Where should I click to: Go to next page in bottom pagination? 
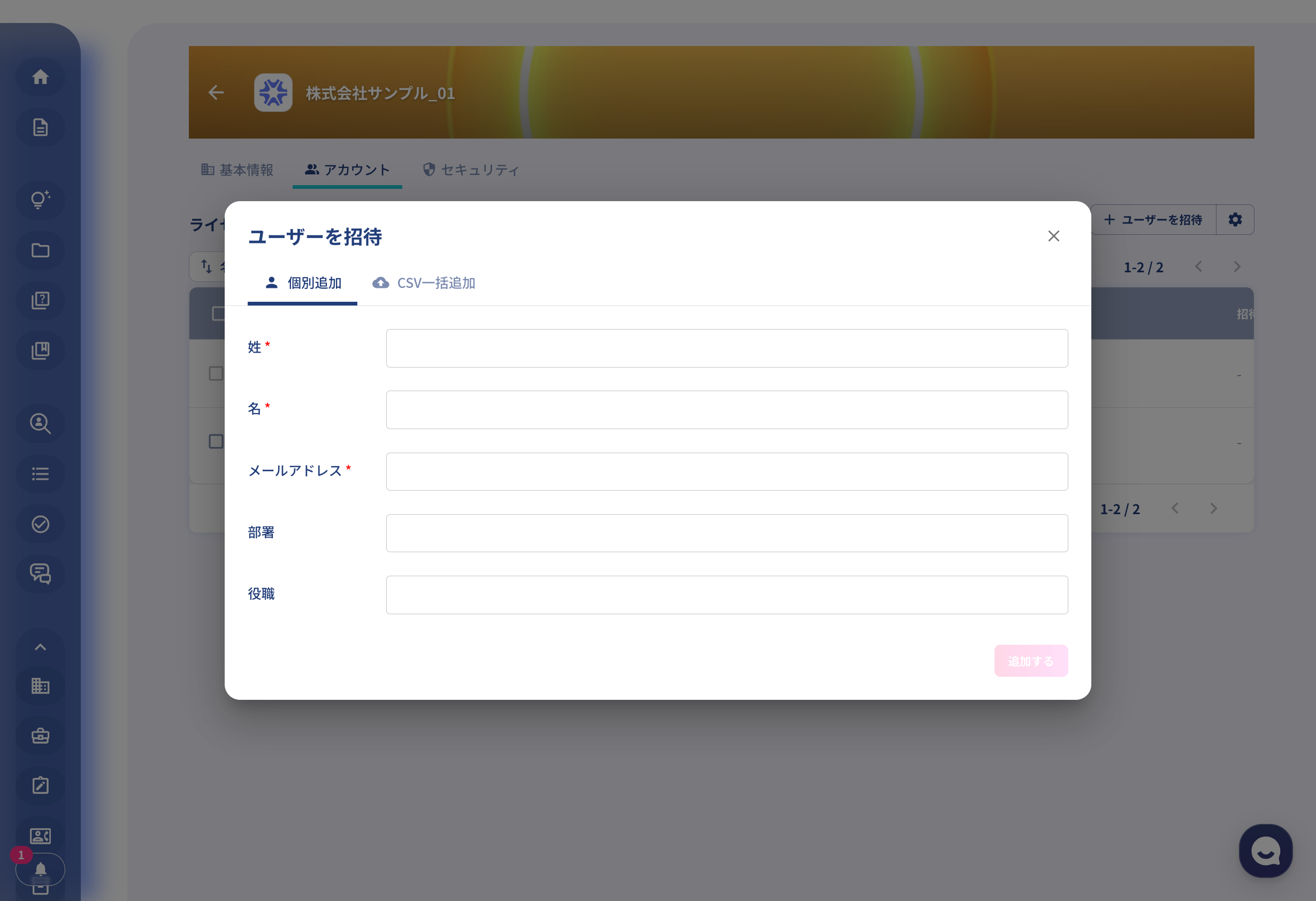pyautogui.click(x=1213, y=508)
